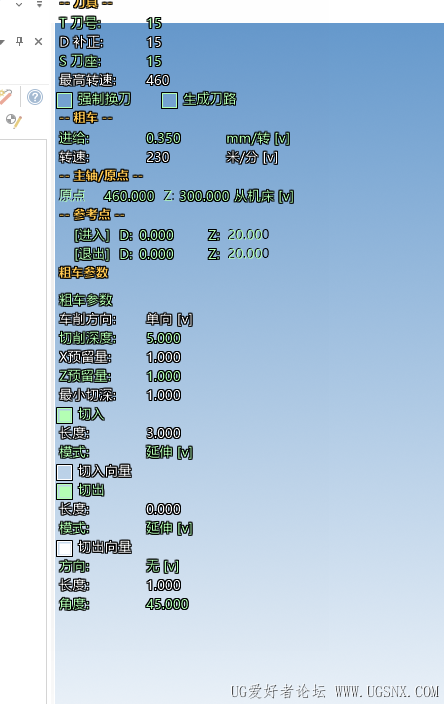This screenshot has height=704, width=444.
Task: Click the [进入] reference point label
Action: tap(92, 235)
